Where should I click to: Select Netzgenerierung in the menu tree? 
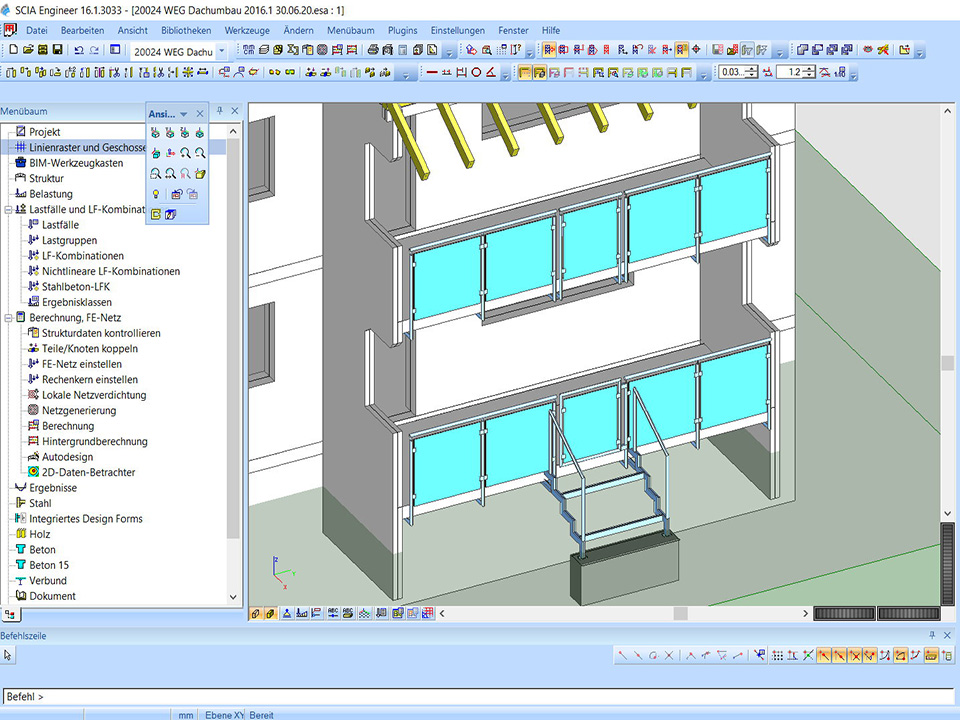click(78, 410)
